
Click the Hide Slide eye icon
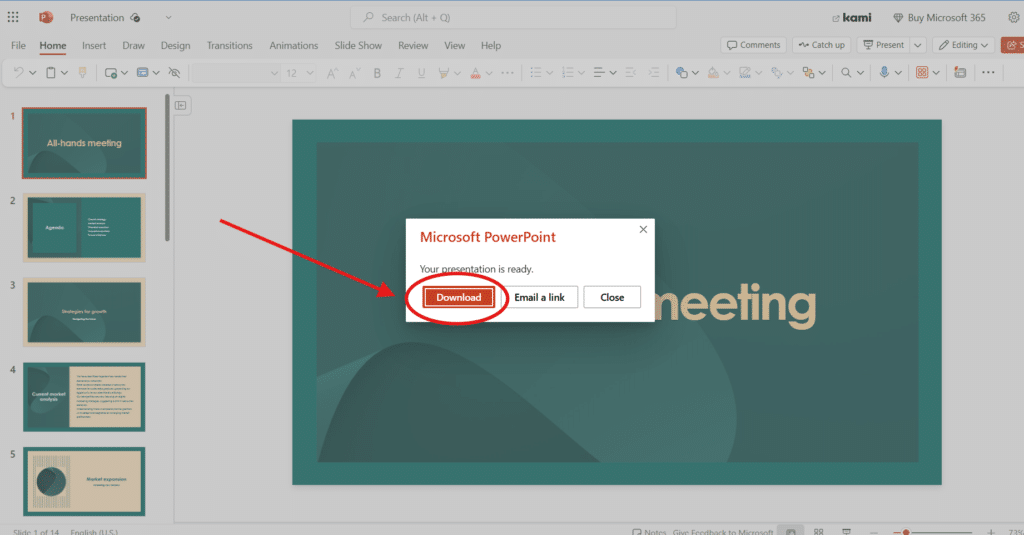click(174, 73)
